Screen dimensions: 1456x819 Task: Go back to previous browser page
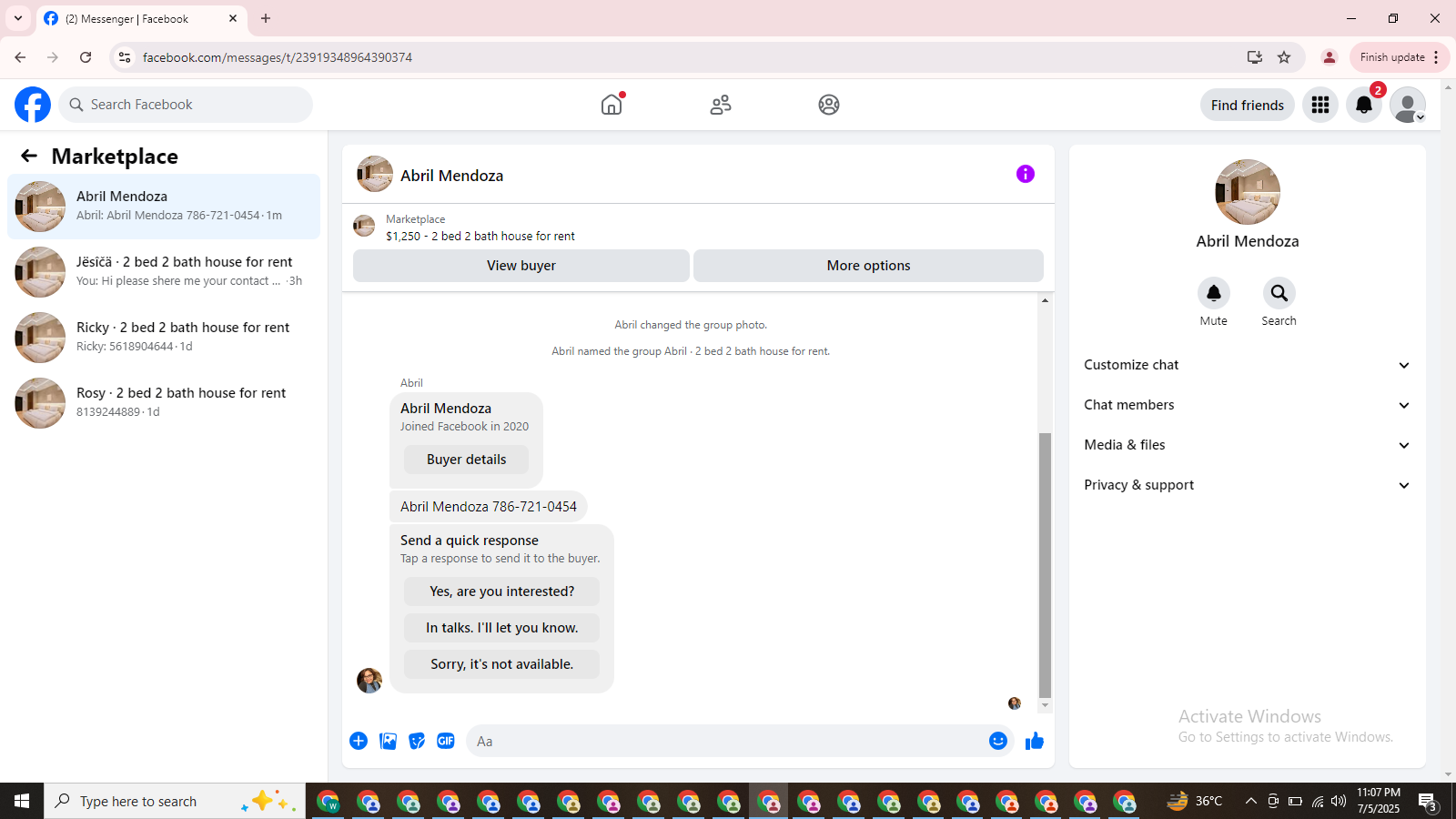pos(20,57)
